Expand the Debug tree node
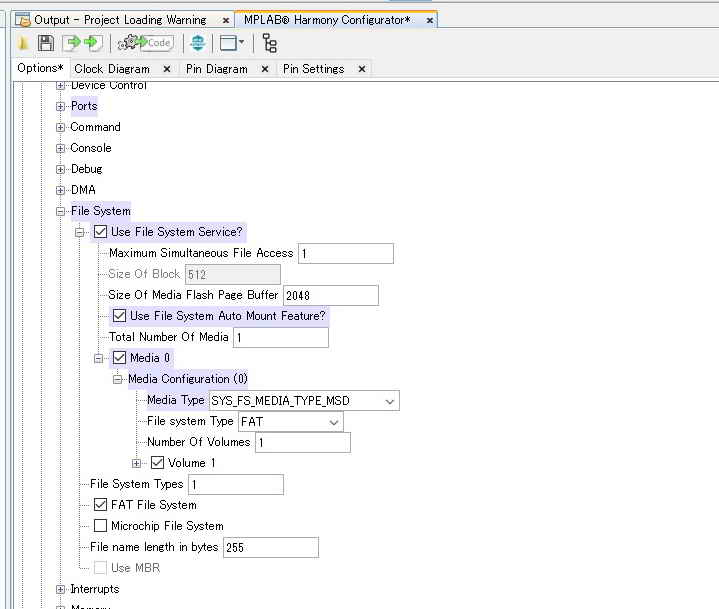The width and height of the screenshot is (719, 609). point(60,169)
